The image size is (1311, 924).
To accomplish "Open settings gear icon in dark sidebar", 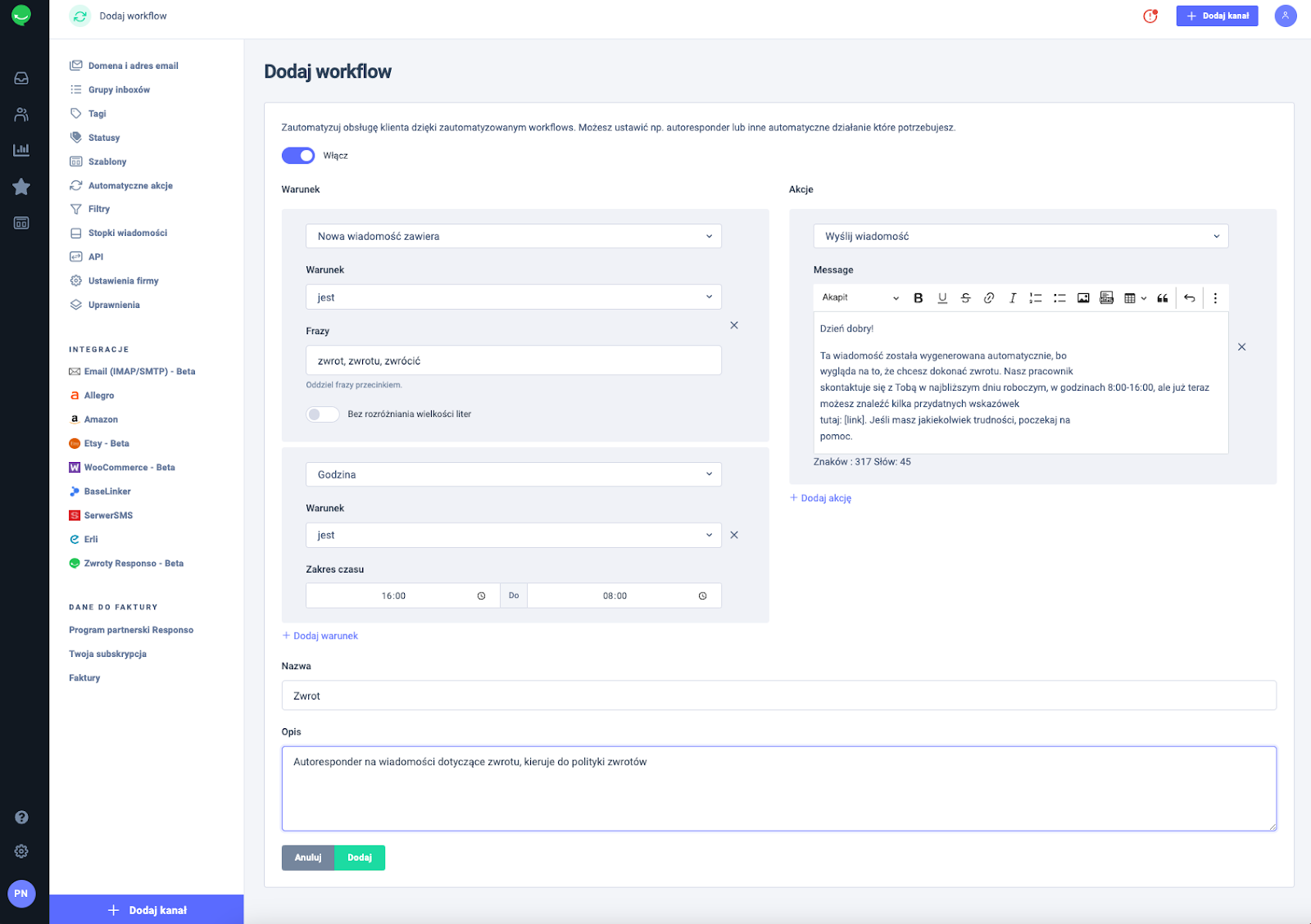I will pyautogui.click(x=21, y=851).
